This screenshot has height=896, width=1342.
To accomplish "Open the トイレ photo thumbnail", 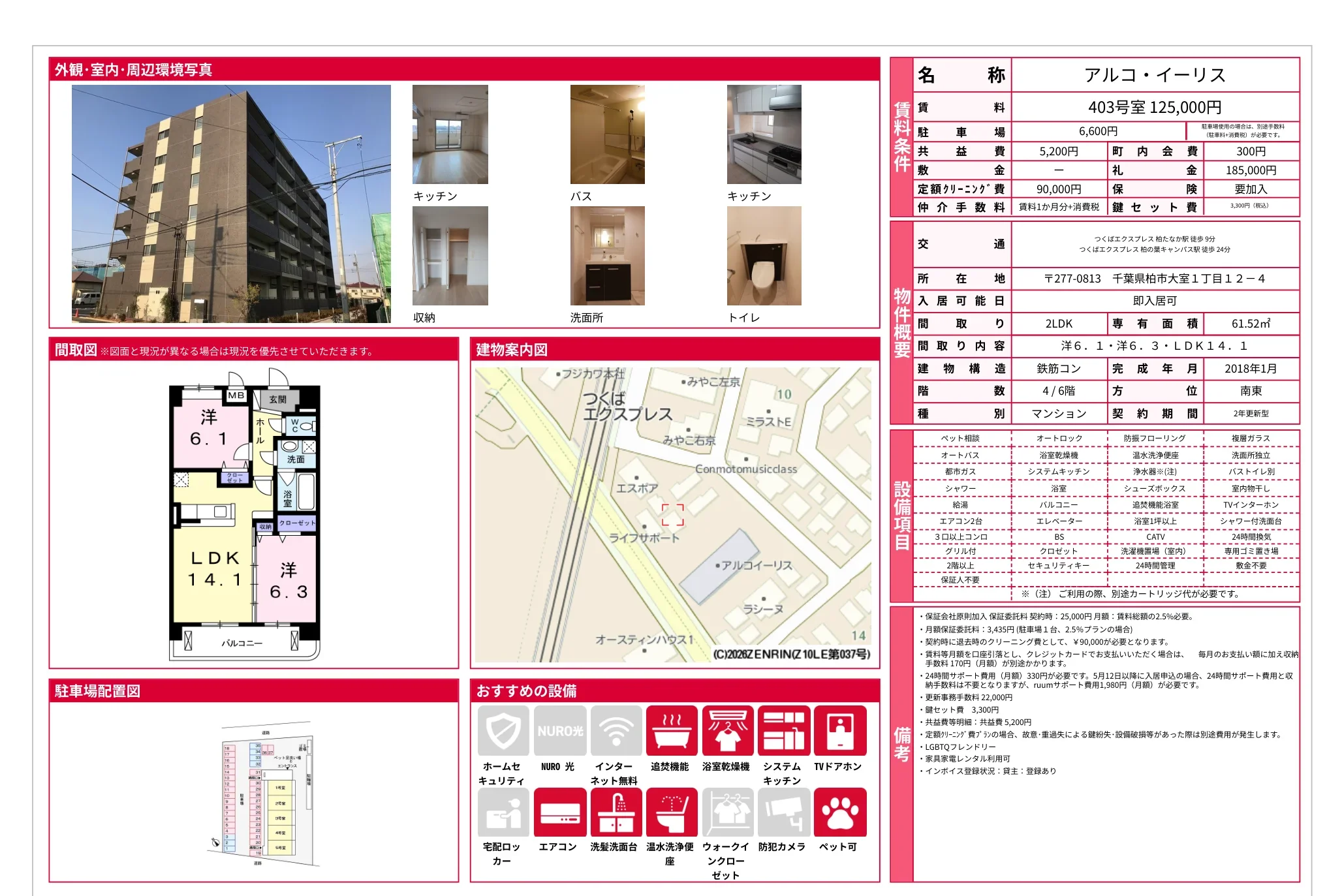I will click(764, 256).
